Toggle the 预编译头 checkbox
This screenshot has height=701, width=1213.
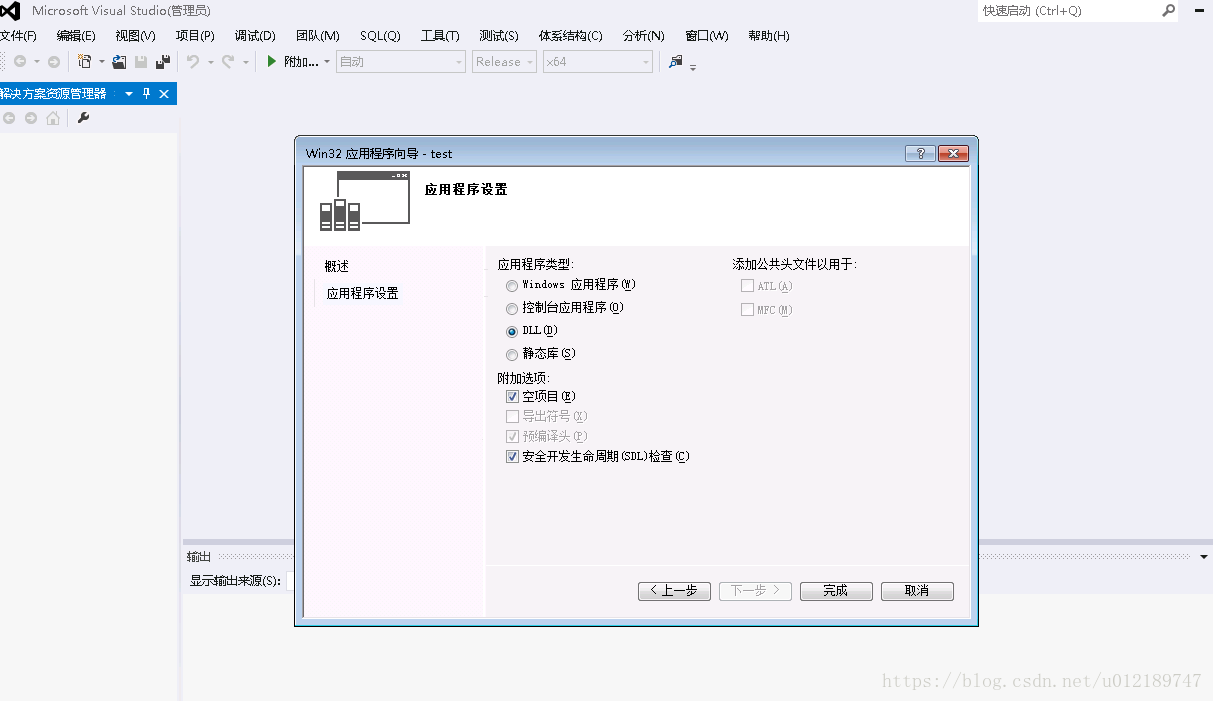click(512, 436)
